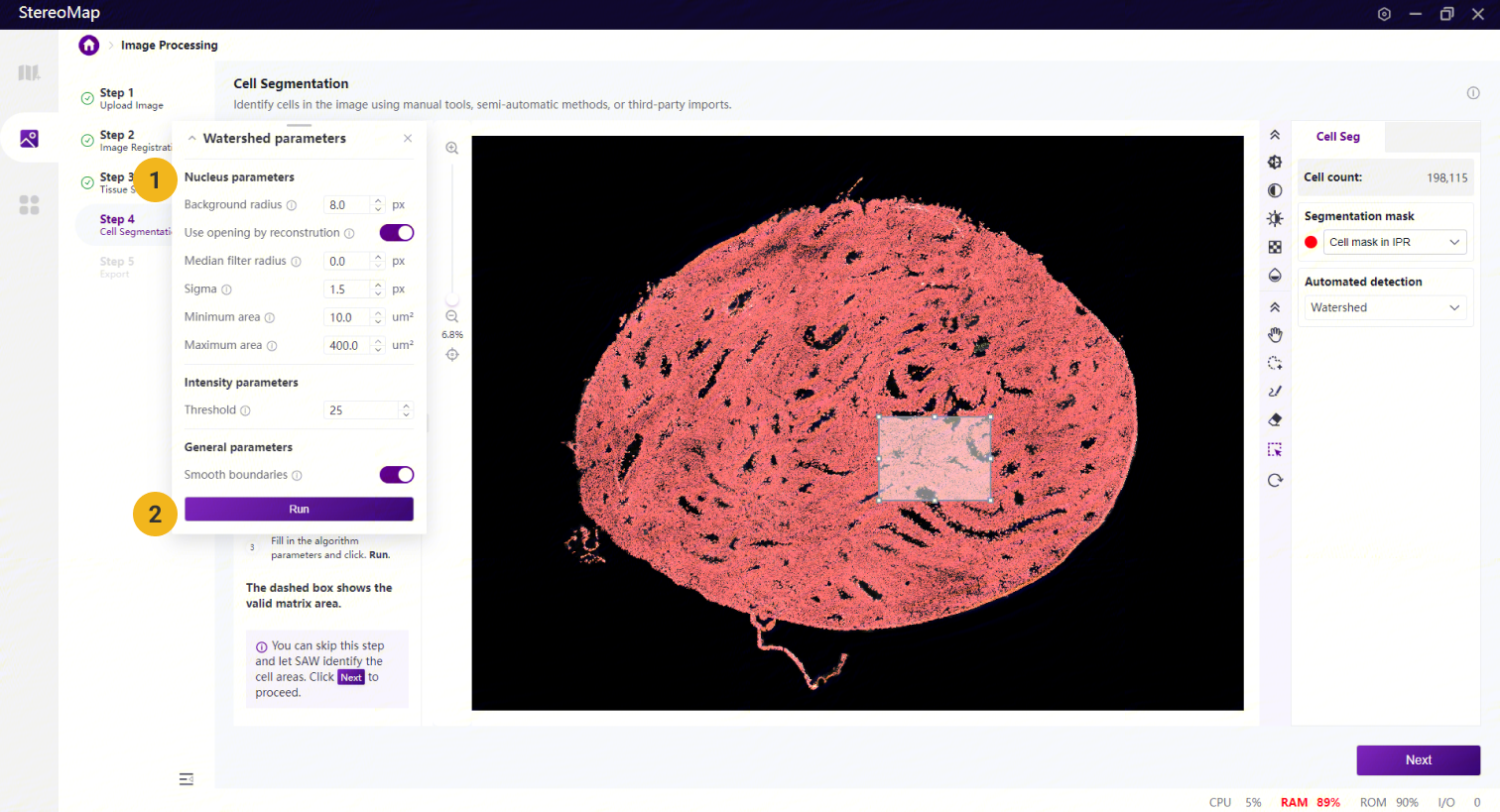Show info for Background radius
Screen dimensions: 1500x812
(292, 205)
